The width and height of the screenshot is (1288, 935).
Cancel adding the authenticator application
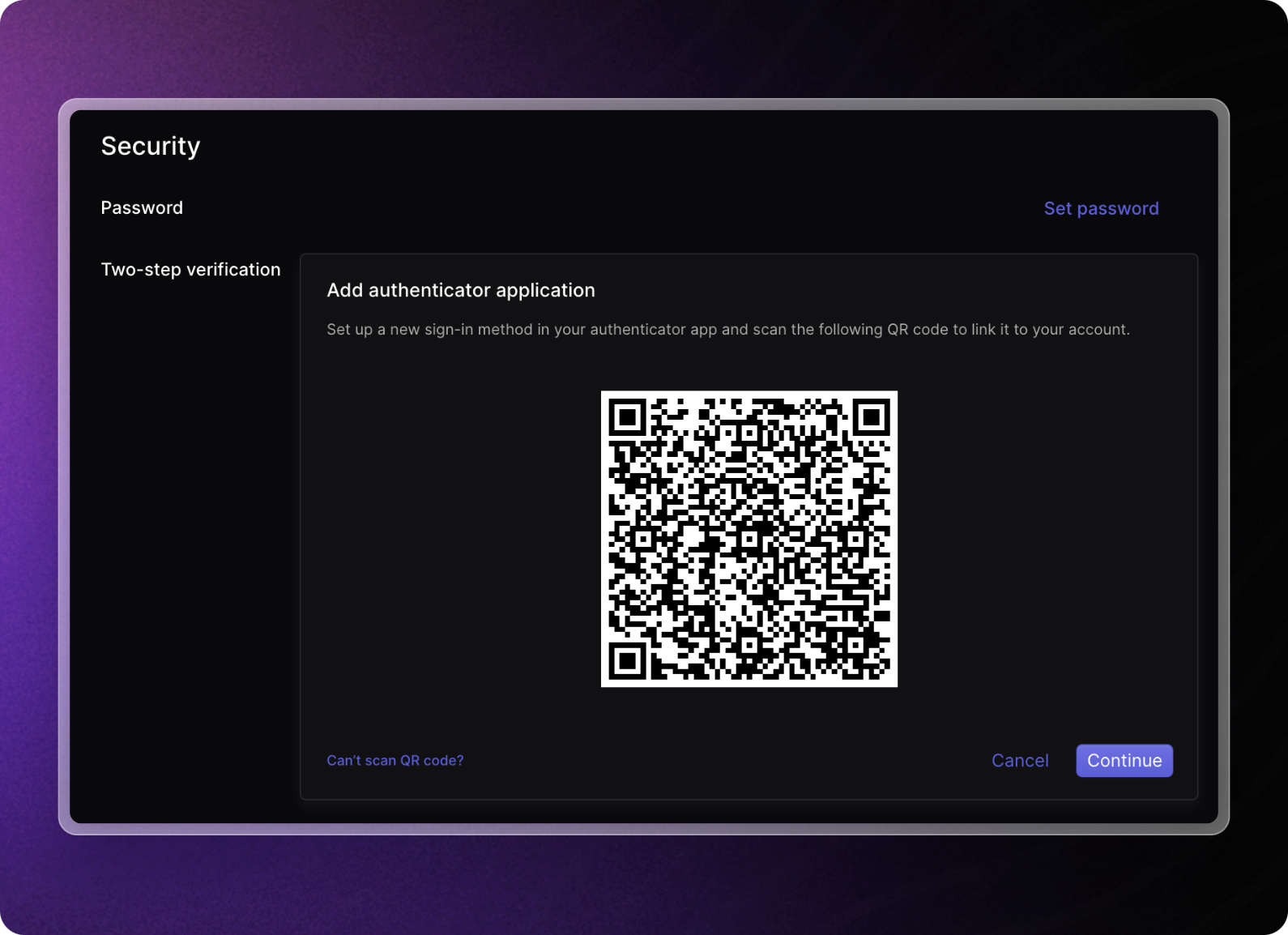1020,760
